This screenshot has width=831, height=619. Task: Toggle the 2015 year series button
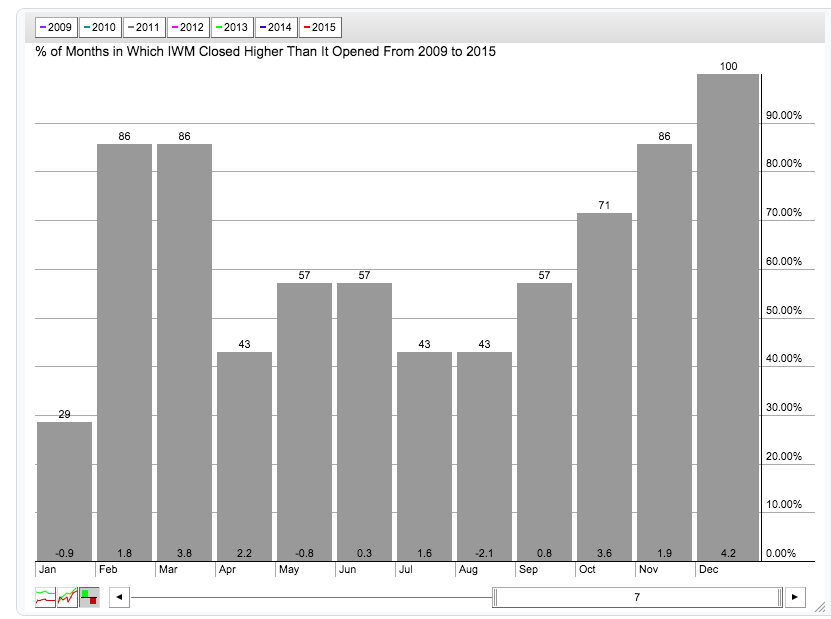pos(320,28)
